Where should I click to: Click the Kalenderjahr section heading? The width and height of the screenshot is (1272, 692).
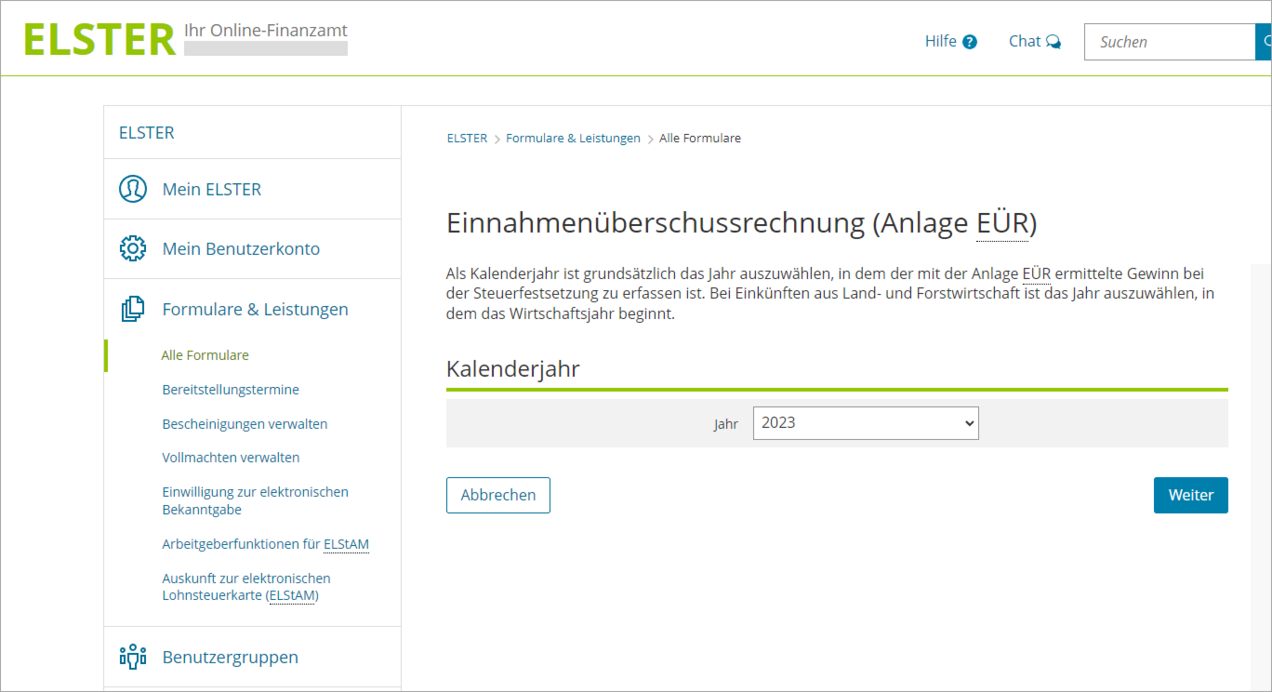(513, 368)
